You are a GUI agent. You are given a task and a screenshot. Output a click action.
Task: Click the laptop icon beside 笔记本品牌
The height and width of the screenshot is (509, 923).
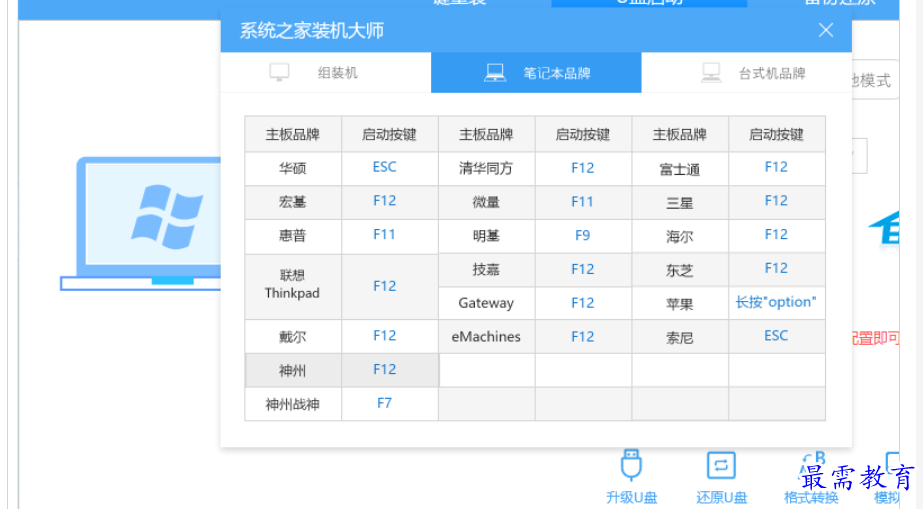(494, 73)
